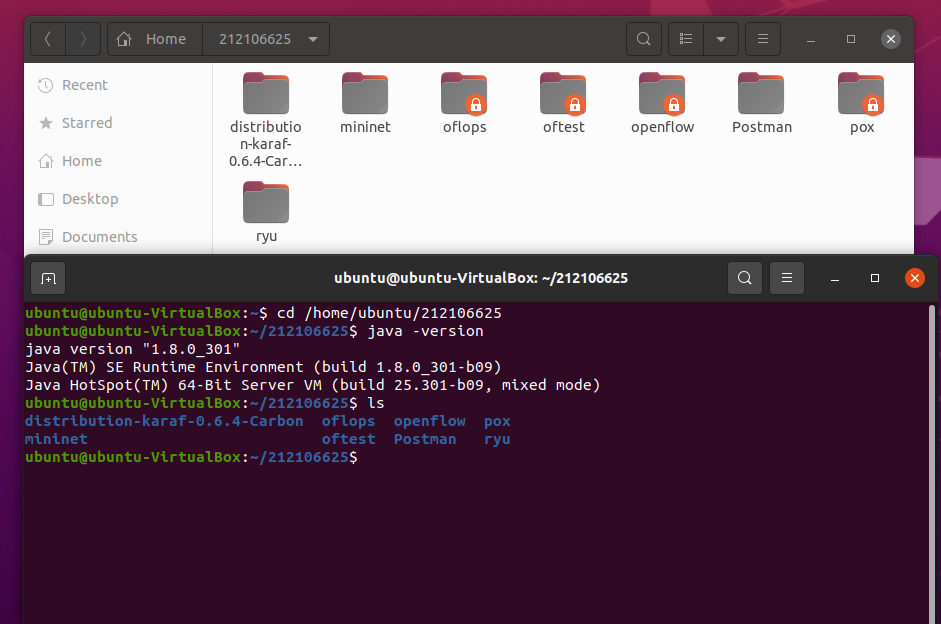Viewport: 941px width, 624px height.
Task: Click "oflops" in terminal output
Action: [348, 421]
